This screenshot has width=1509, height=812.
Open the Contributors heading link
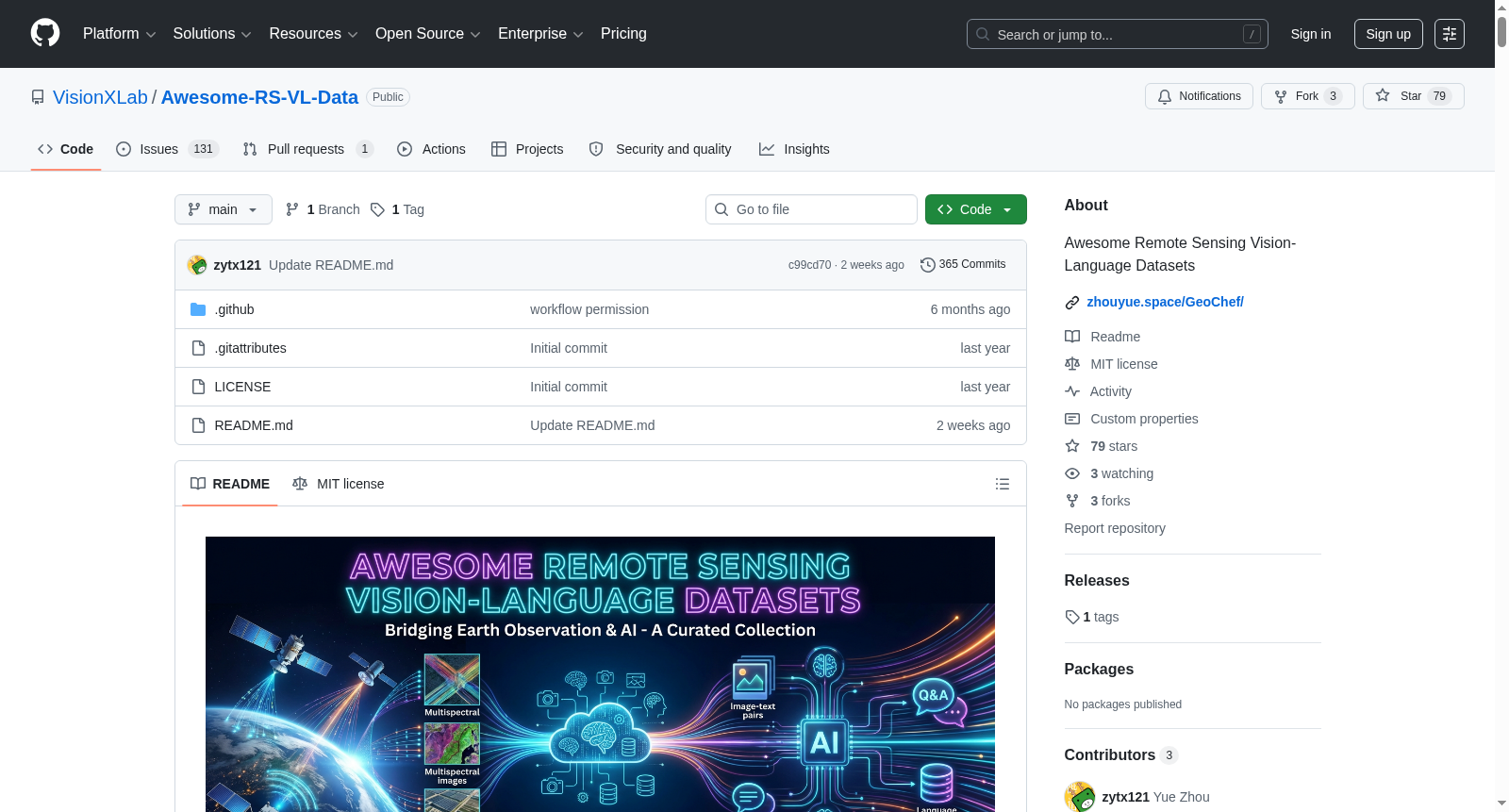tap(1120, 755)
